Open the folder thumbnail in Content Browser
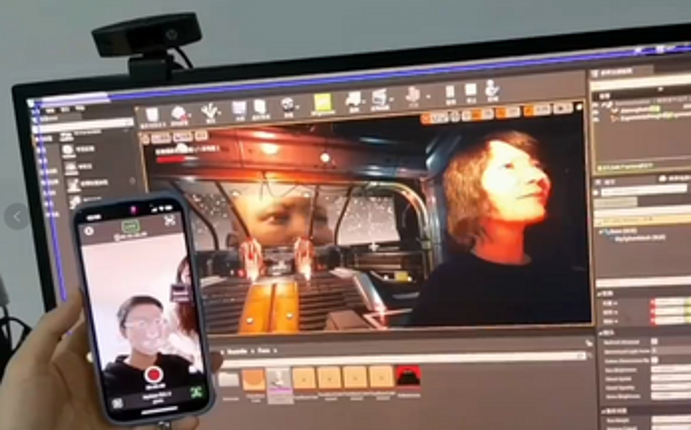The height and width of the screenshot is (430, 691). pos(229,380)
